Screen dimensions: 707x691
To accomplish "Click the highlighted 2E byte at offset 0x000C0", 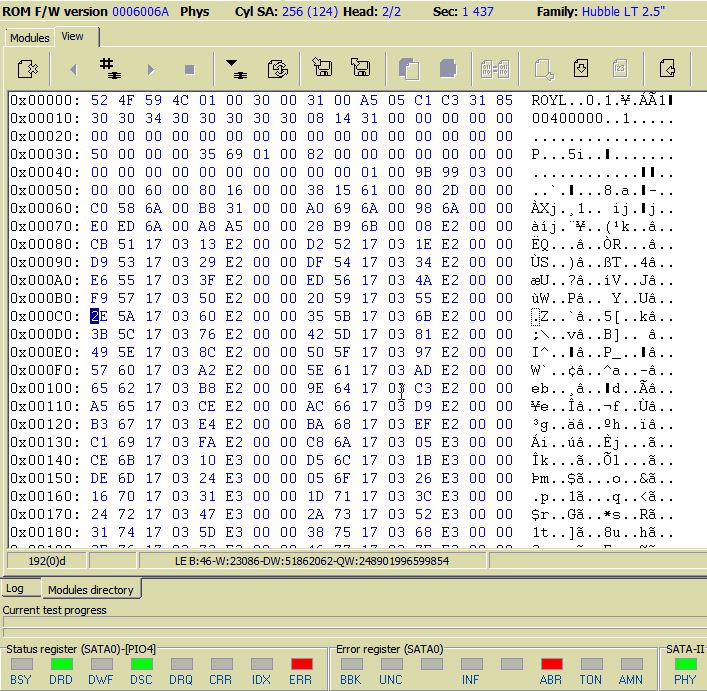I will tap(99, 316).
